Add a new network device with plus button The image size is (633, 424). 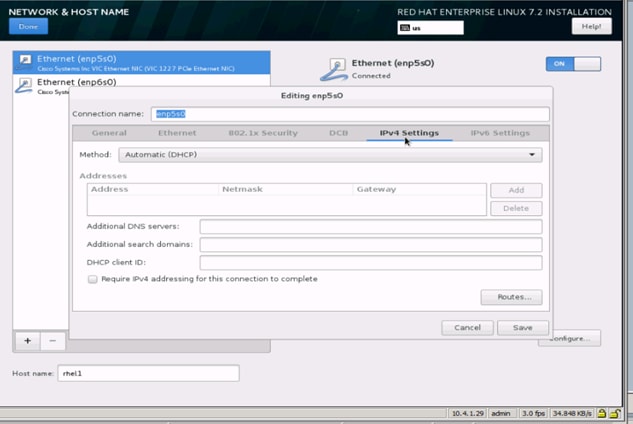tap(27, 341)
